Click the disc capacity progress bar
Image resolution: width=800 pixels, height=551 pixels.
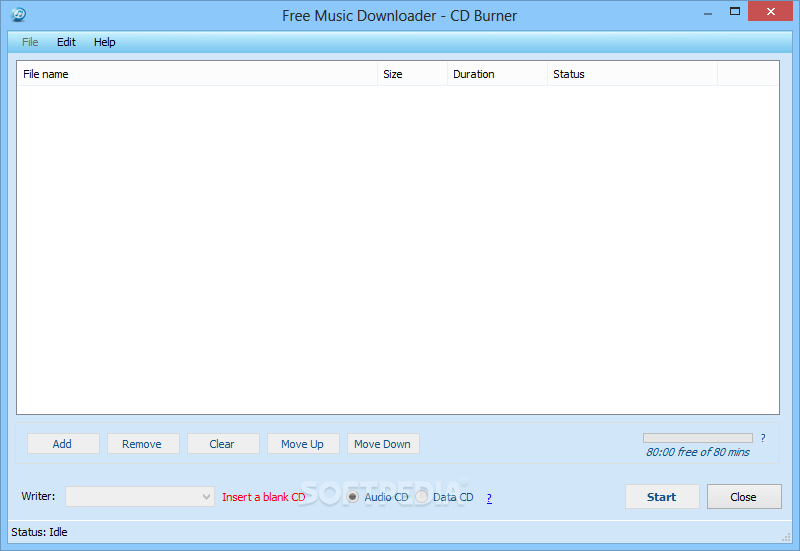697,438
